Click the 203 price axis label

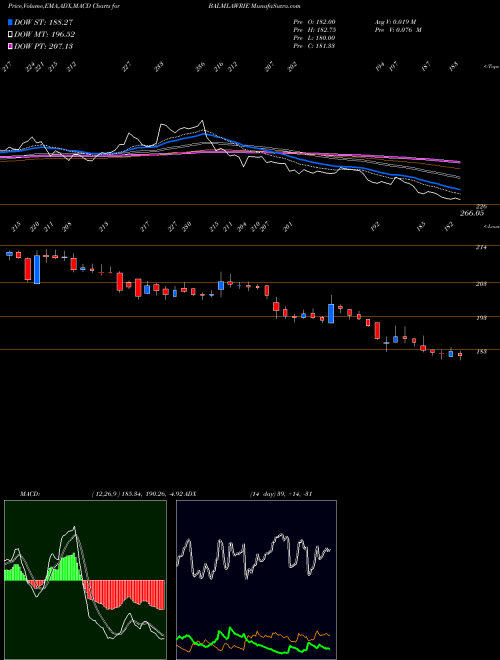pos(481,285)
